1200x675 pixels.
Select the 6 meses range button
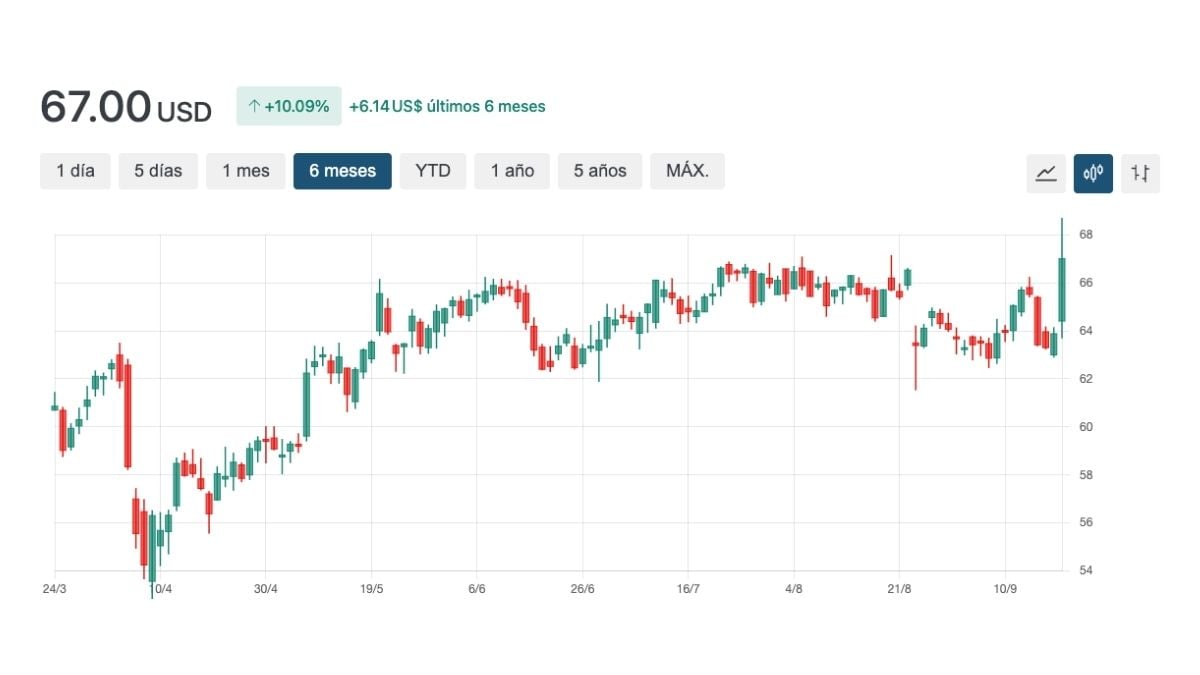(342, 171)
